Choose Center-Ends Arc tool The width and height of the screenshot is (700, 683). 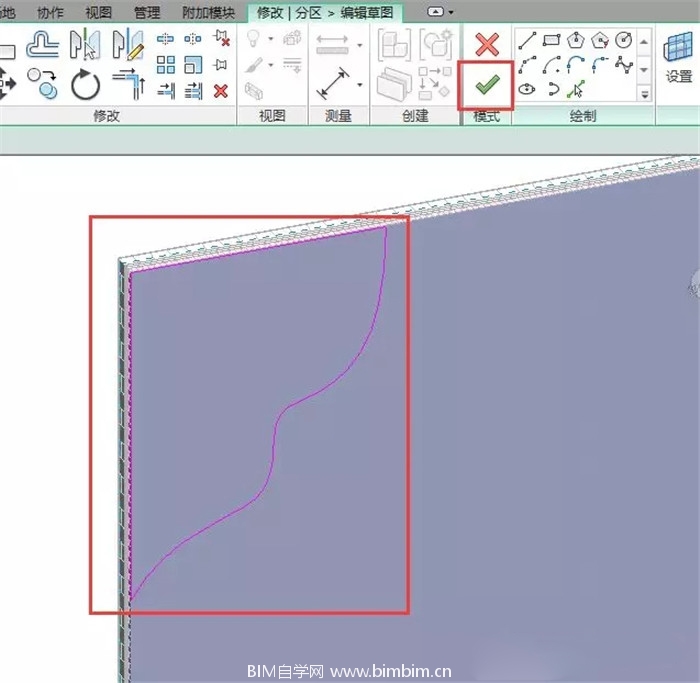click(552, 65)
